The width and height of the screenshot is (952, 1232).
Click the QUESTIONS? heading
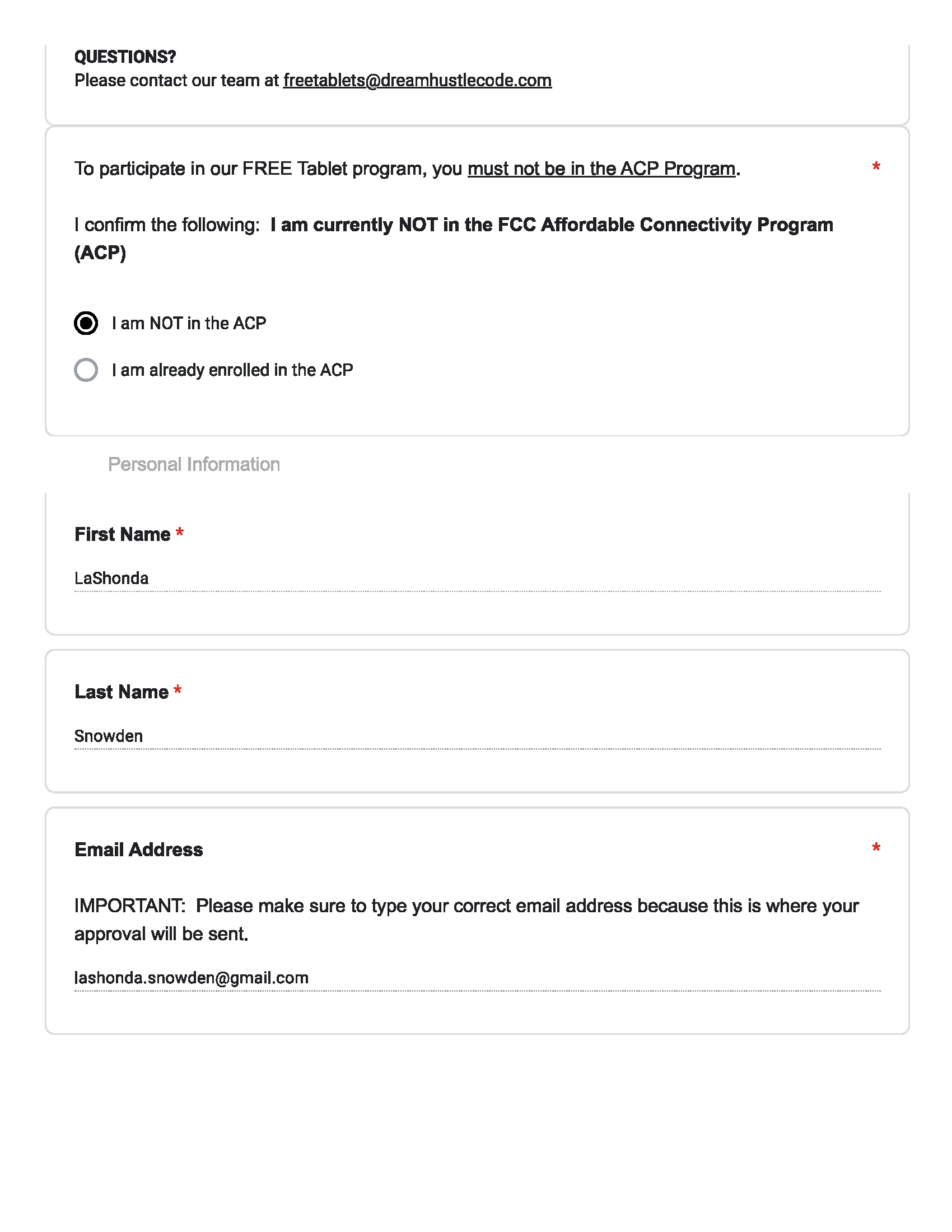[125, 57]
